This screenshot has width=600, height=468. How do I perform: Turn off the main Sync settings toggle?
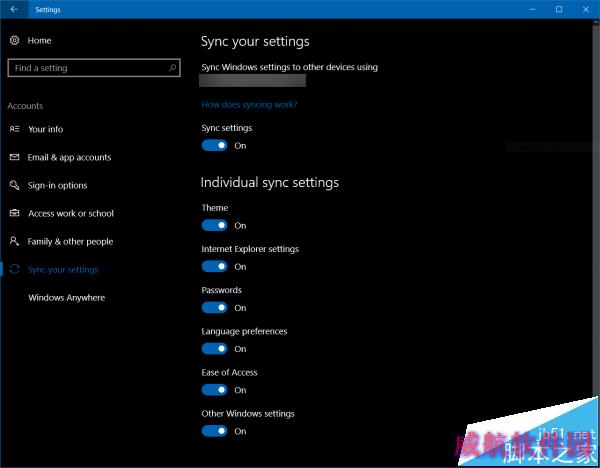pos(214,145)
